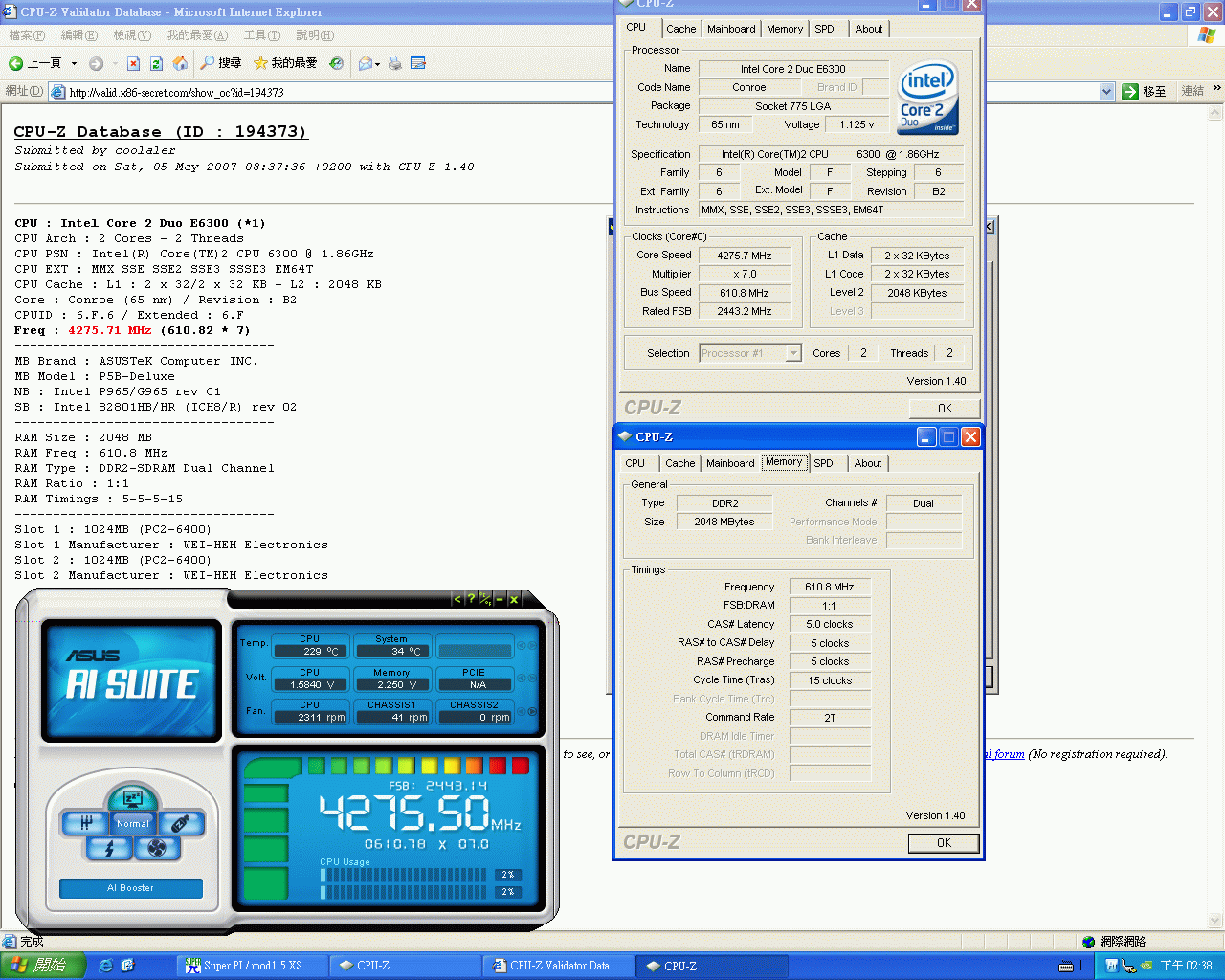Click the AI Suite lightning bolt icon
This screenshot has height=980, width=1225.
coord(109,848)
